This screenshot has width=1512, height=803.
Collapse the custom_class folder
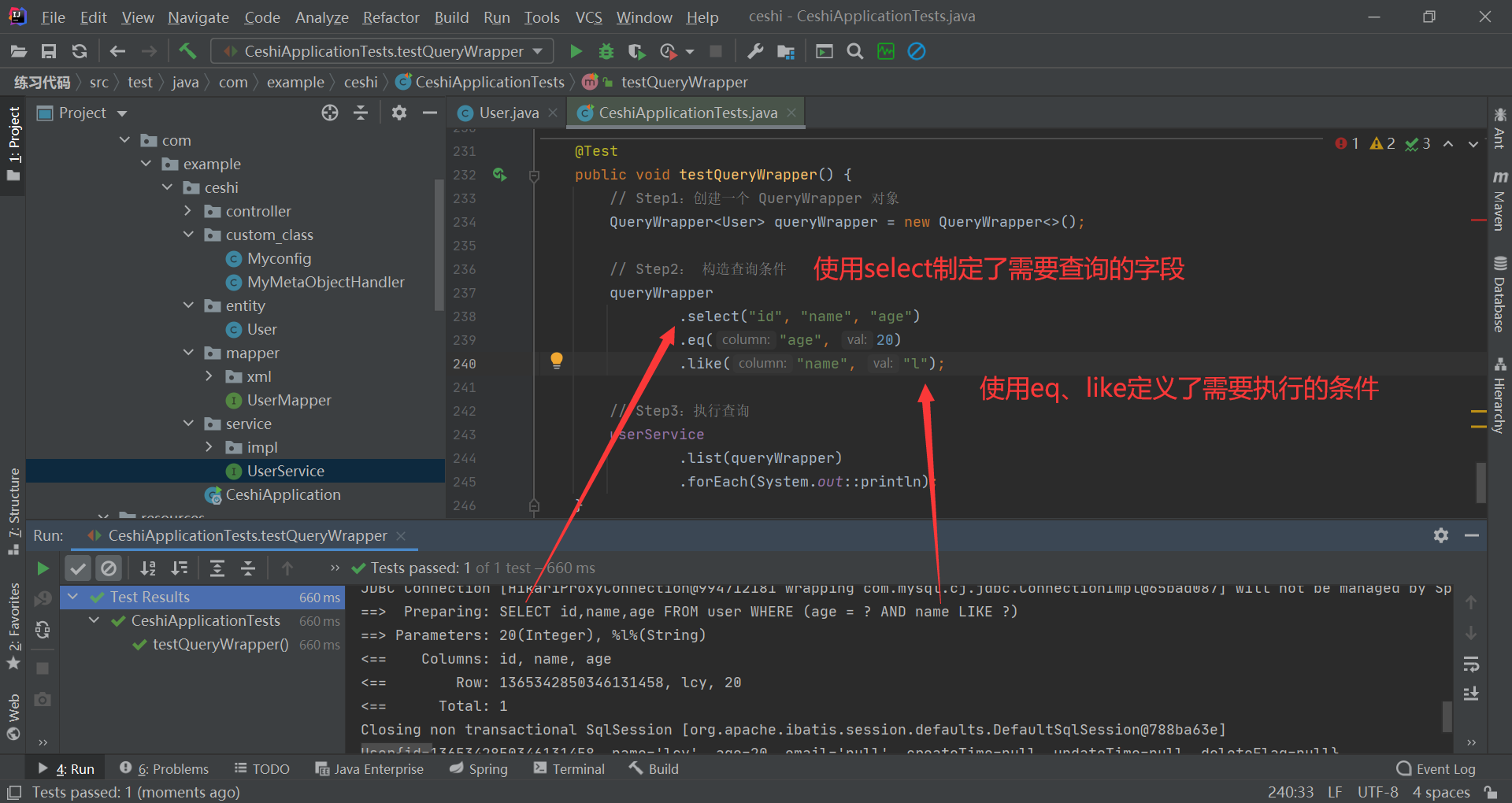click(x=188, y=235)
